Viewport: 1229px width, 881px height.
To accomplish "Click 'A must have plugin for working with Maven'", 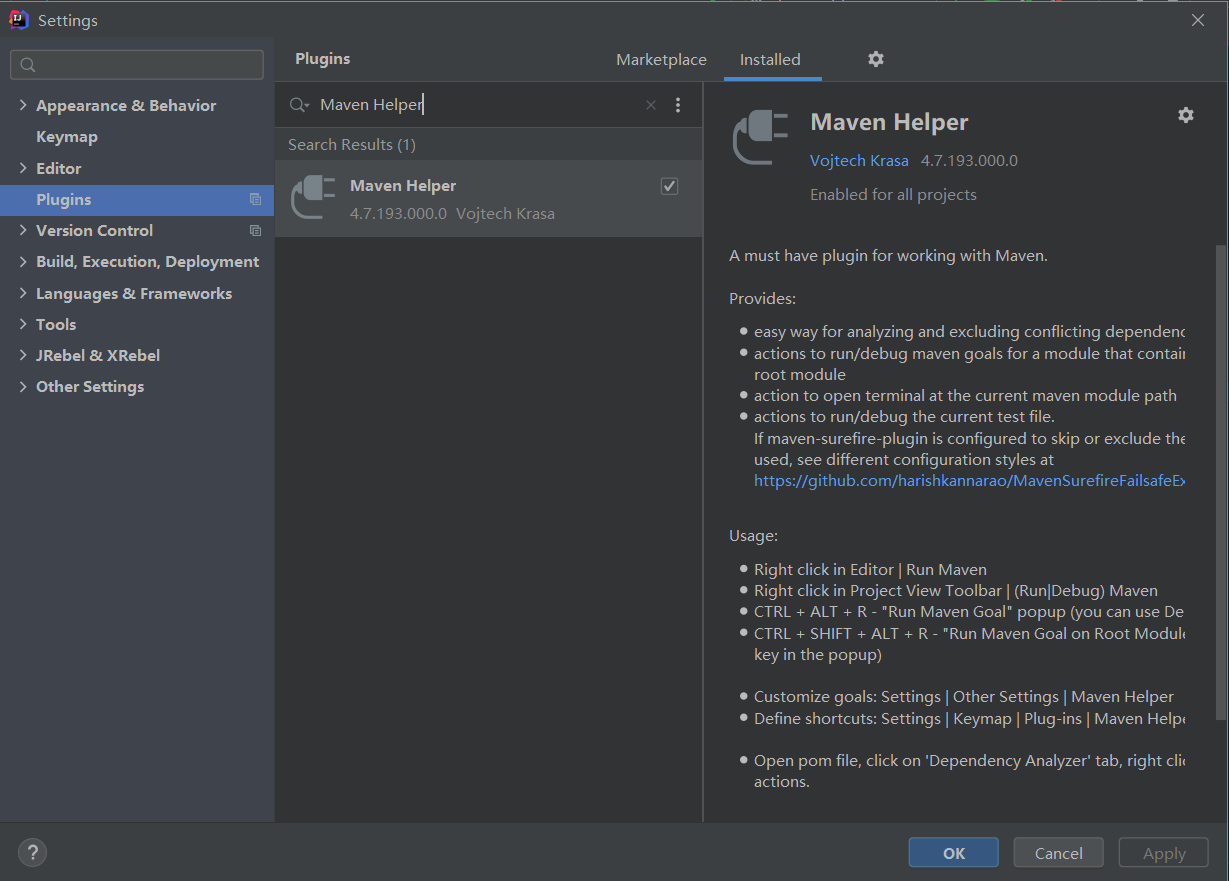I will 888,256.
